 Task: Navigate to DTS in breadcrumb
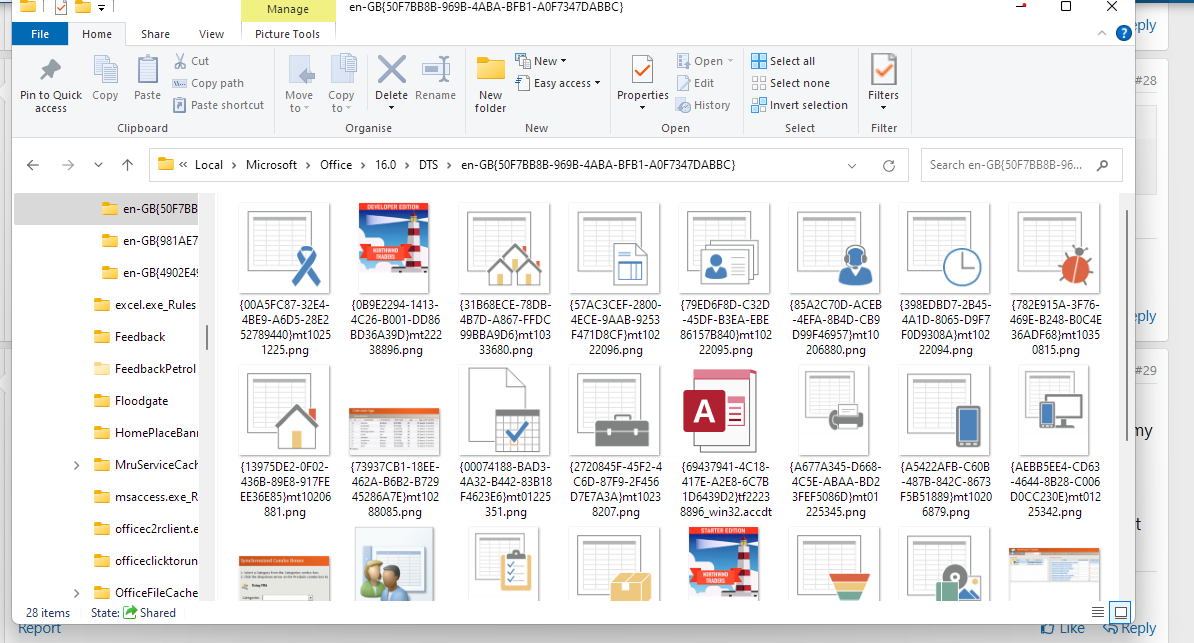point(428,165)
